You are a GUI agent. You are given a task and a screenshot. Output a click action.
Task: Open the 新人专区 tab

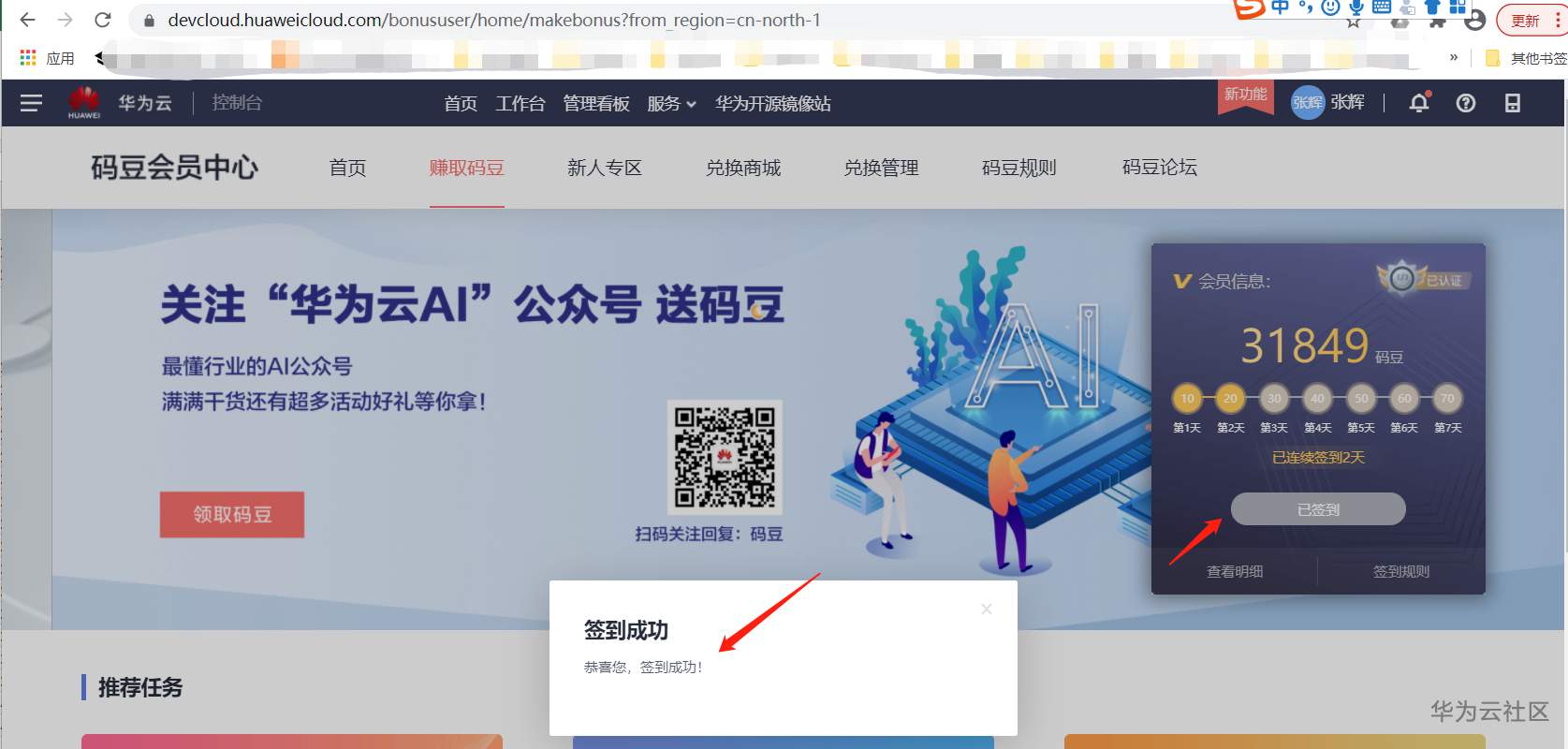pos(605,168)
